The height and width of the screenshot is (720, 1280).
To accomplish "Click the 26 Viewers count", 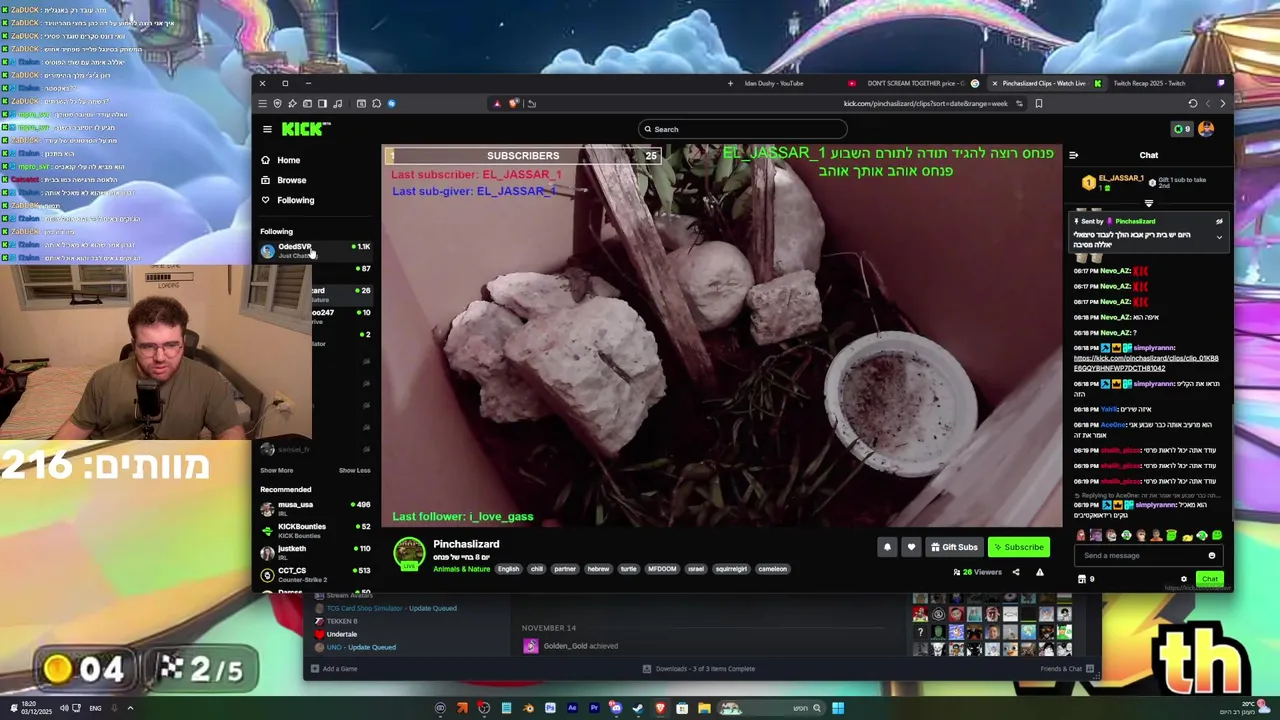I will (978, 573).
